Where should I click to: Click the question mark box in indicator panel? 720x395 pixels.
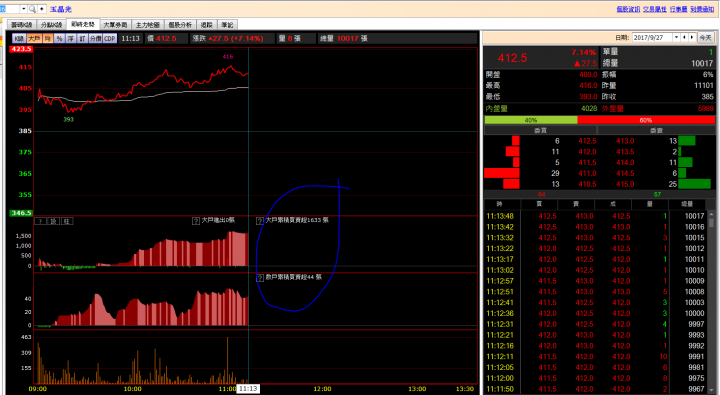[x=41, y=221]
